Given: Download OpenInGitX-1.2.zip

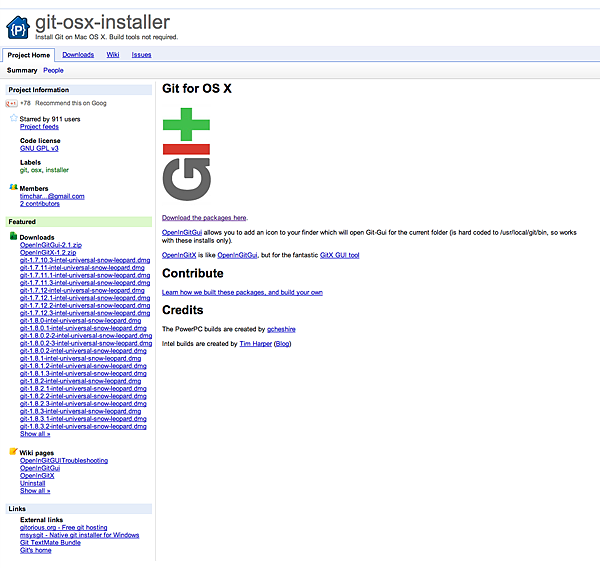Looking at the screenshot, I should tap(48, 253).
